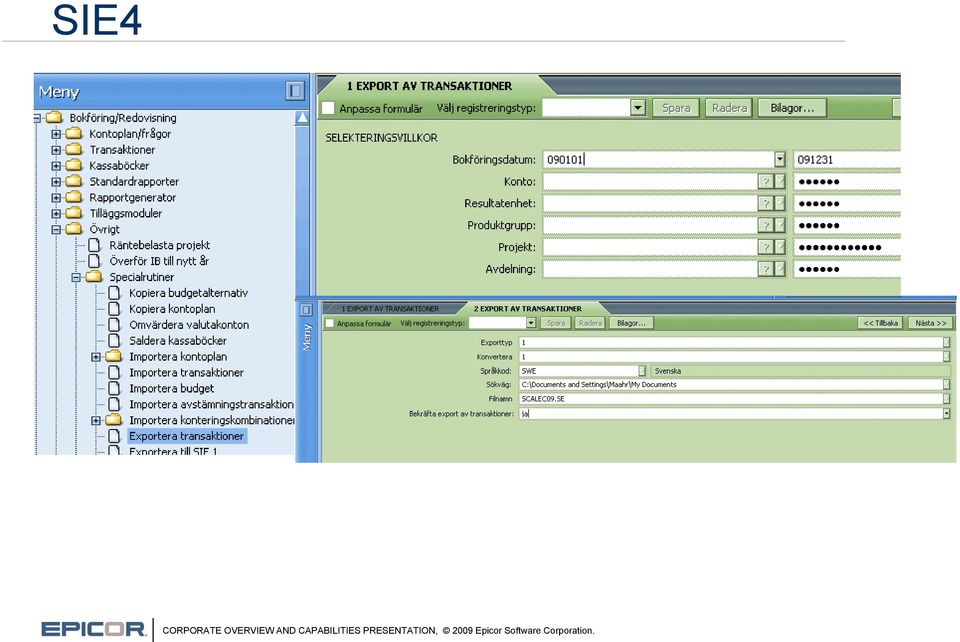Click the Filnamn field containing SCALEC09.SE
This screenshot has width=960, height=642.
(731, 399)
